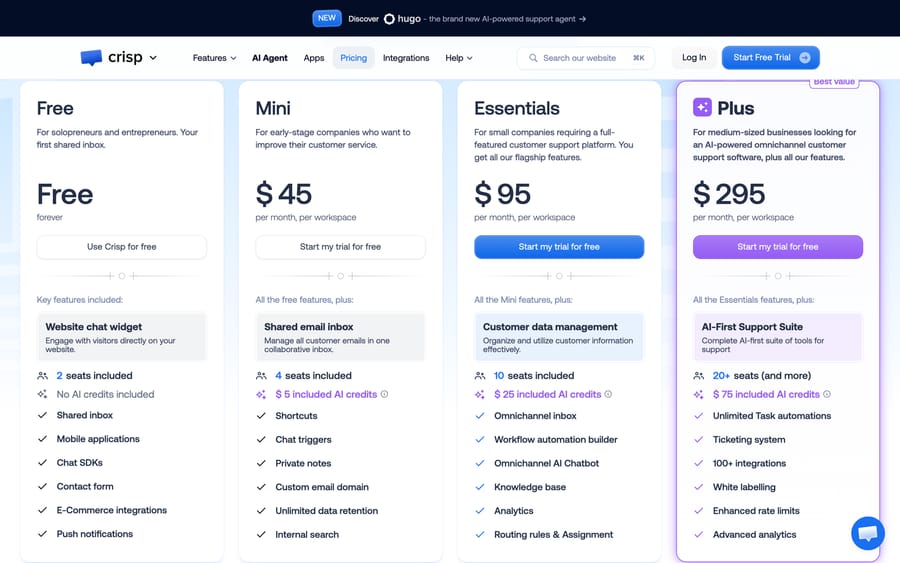Click arrow circle icon in Start Free Trial
The width and height of the screenshot is (900, 563).
tap(805, 57)
